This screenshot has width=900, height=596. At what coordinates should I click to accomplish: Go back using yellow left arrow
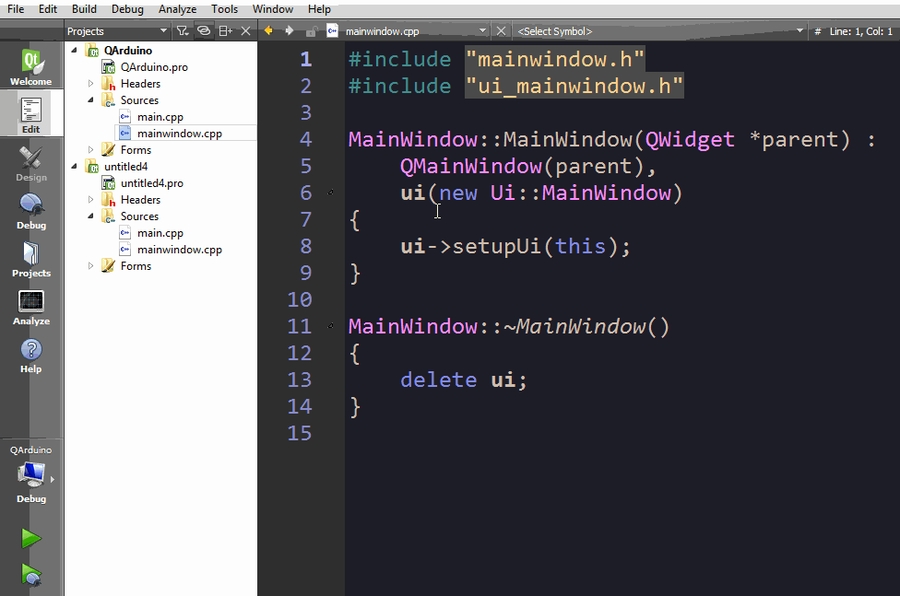[268, 31]
